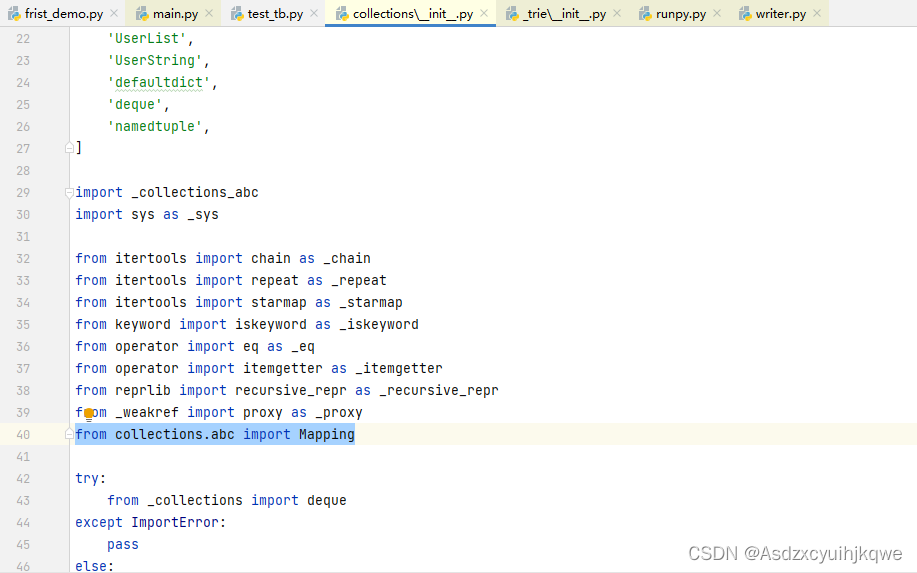Click _collections_abc on line 29
The image size is (917, 573).
pyautogui.click(x=195, y=193)
